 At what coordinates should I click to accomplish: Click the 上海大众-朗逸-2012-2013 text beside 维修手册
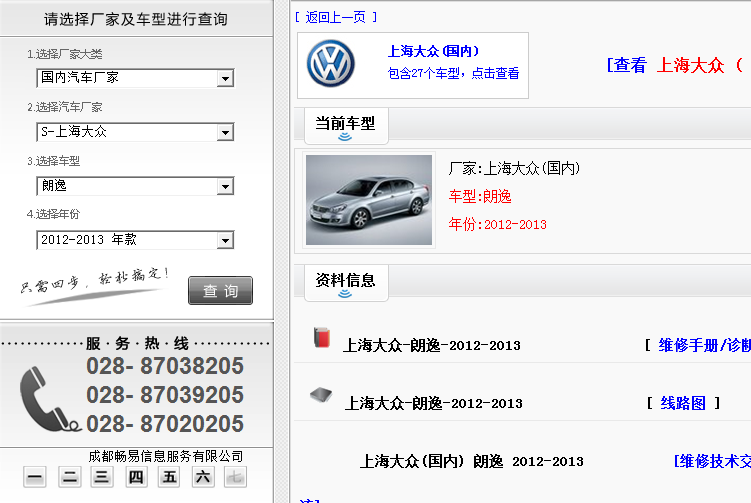pos(432,345)
